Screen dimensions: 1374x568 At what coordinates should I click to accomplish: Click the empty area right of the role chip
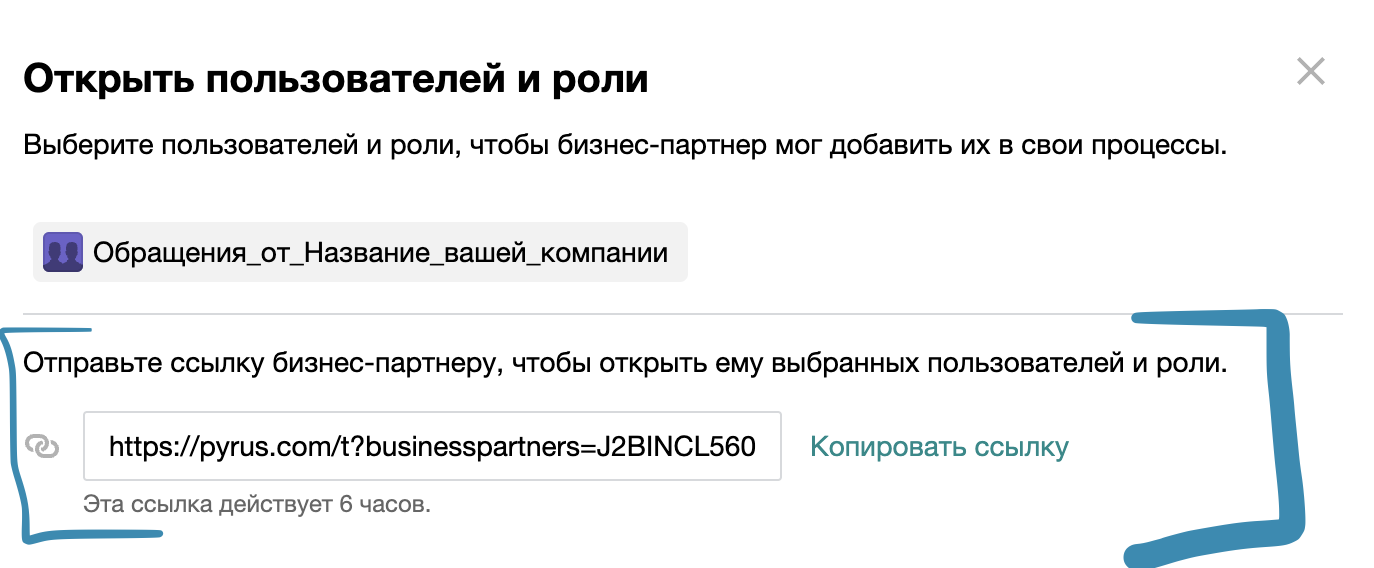[x=1000, y=252]
